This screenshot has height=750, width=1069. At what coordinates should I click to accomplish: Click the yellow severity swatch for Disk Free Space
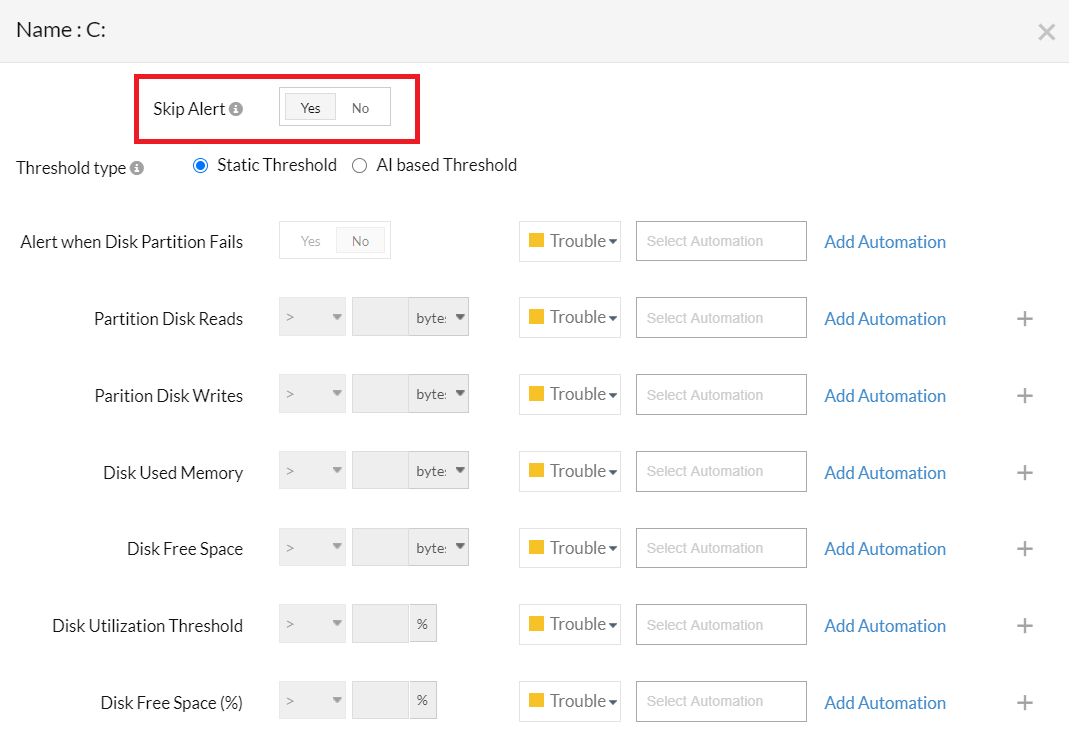[x=536, y=548]
